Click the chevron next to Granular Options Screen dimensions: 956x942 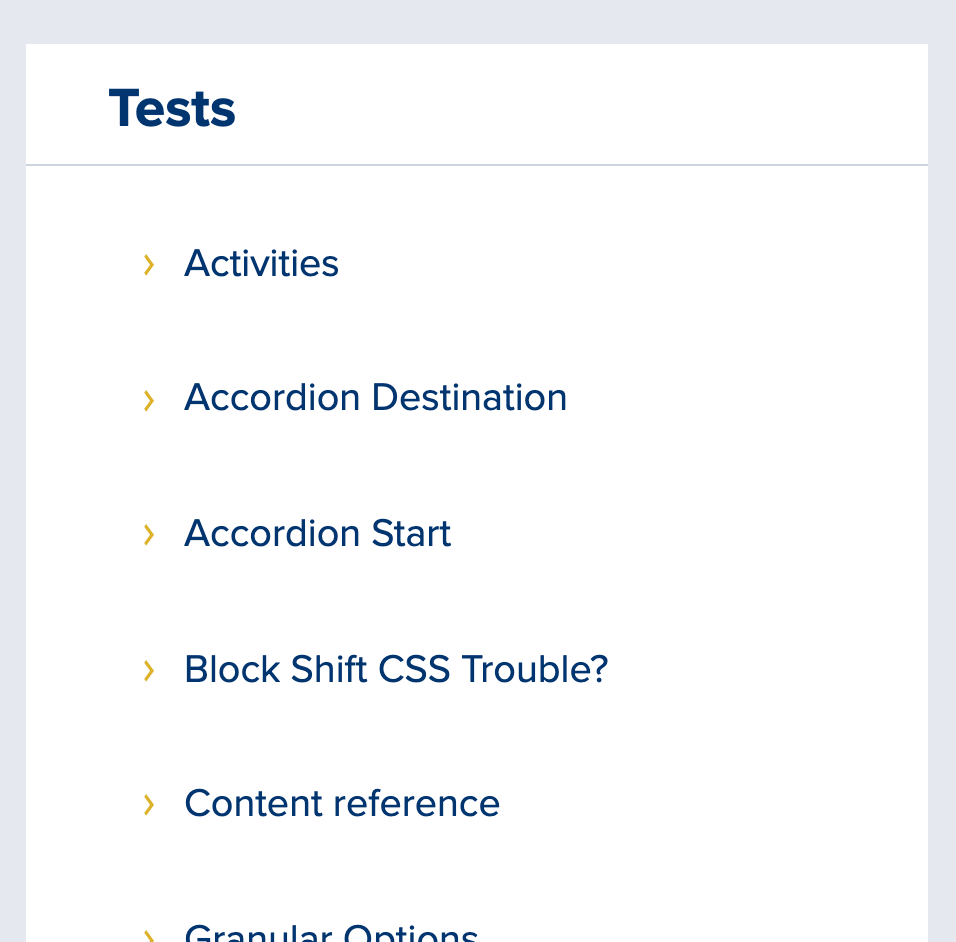pos(149,936)
